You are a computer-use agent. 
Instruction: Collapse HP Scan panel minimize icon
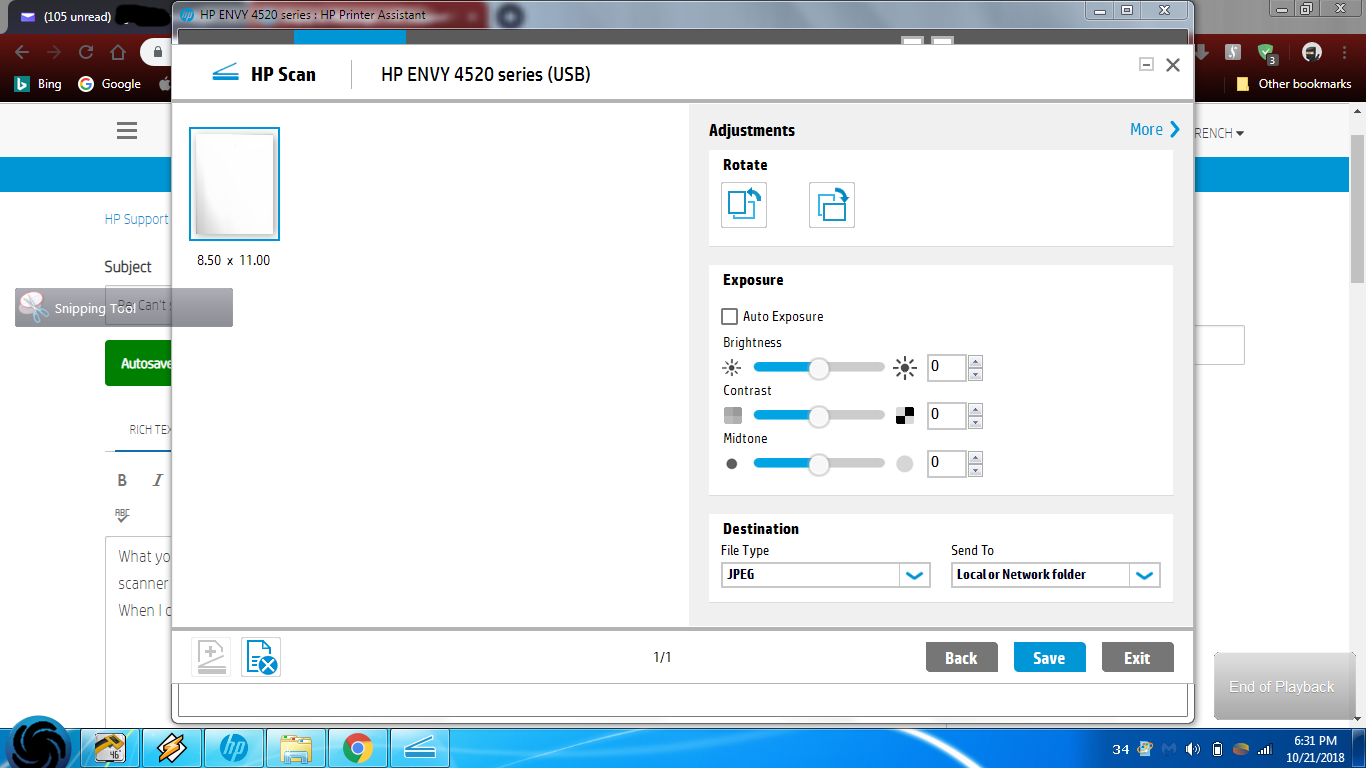[x=1147, y=64]
